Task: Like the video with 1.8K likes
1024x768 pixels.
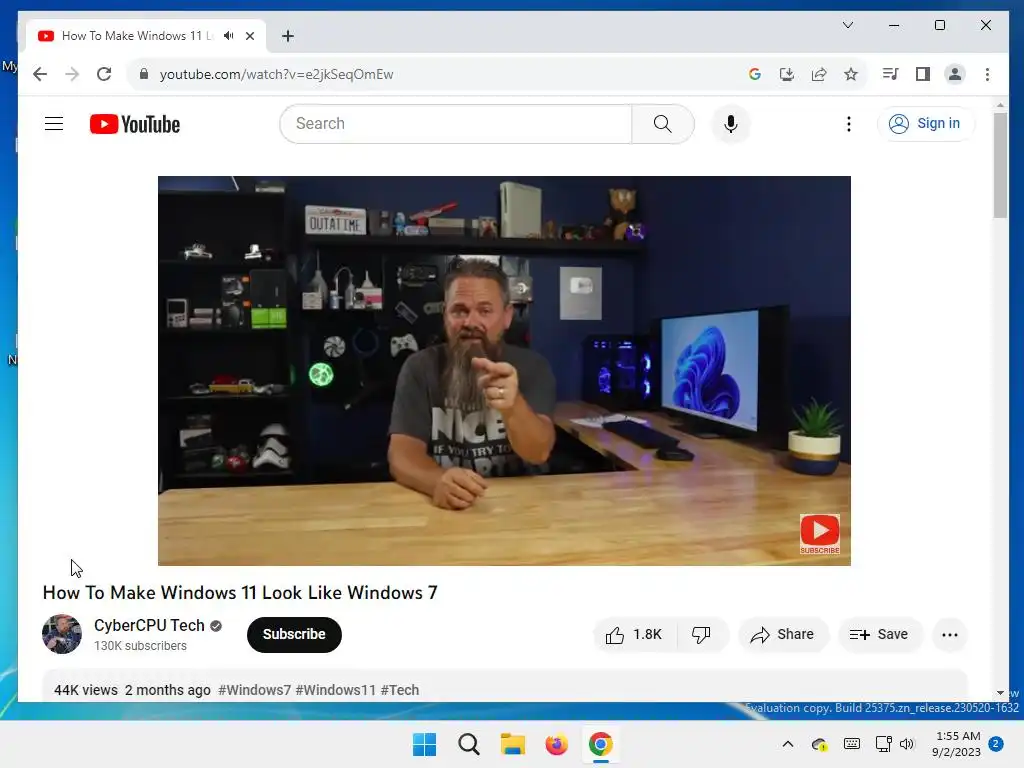Action: (x=634, y=635)
